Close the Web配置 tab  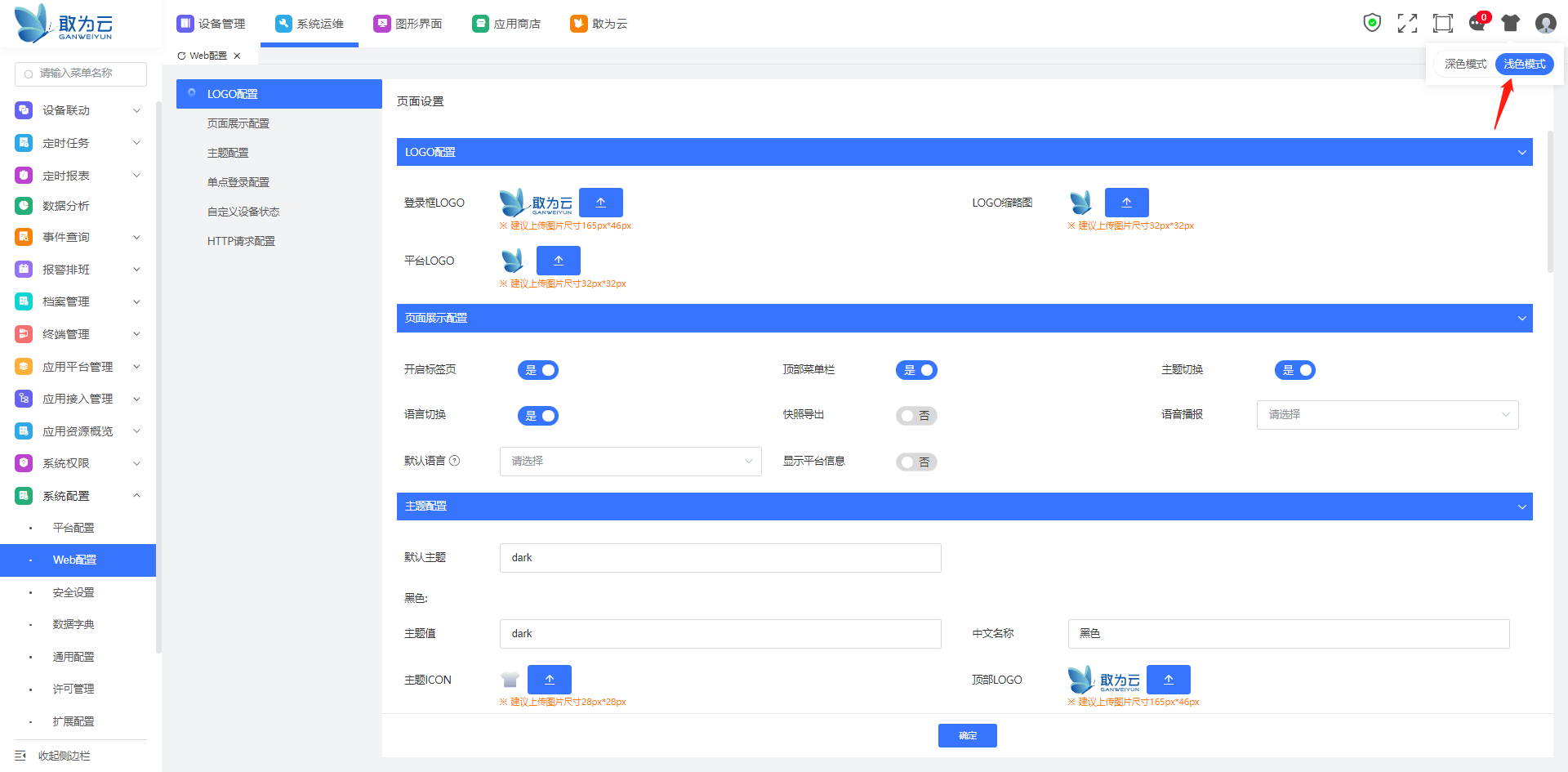[237, 56]
